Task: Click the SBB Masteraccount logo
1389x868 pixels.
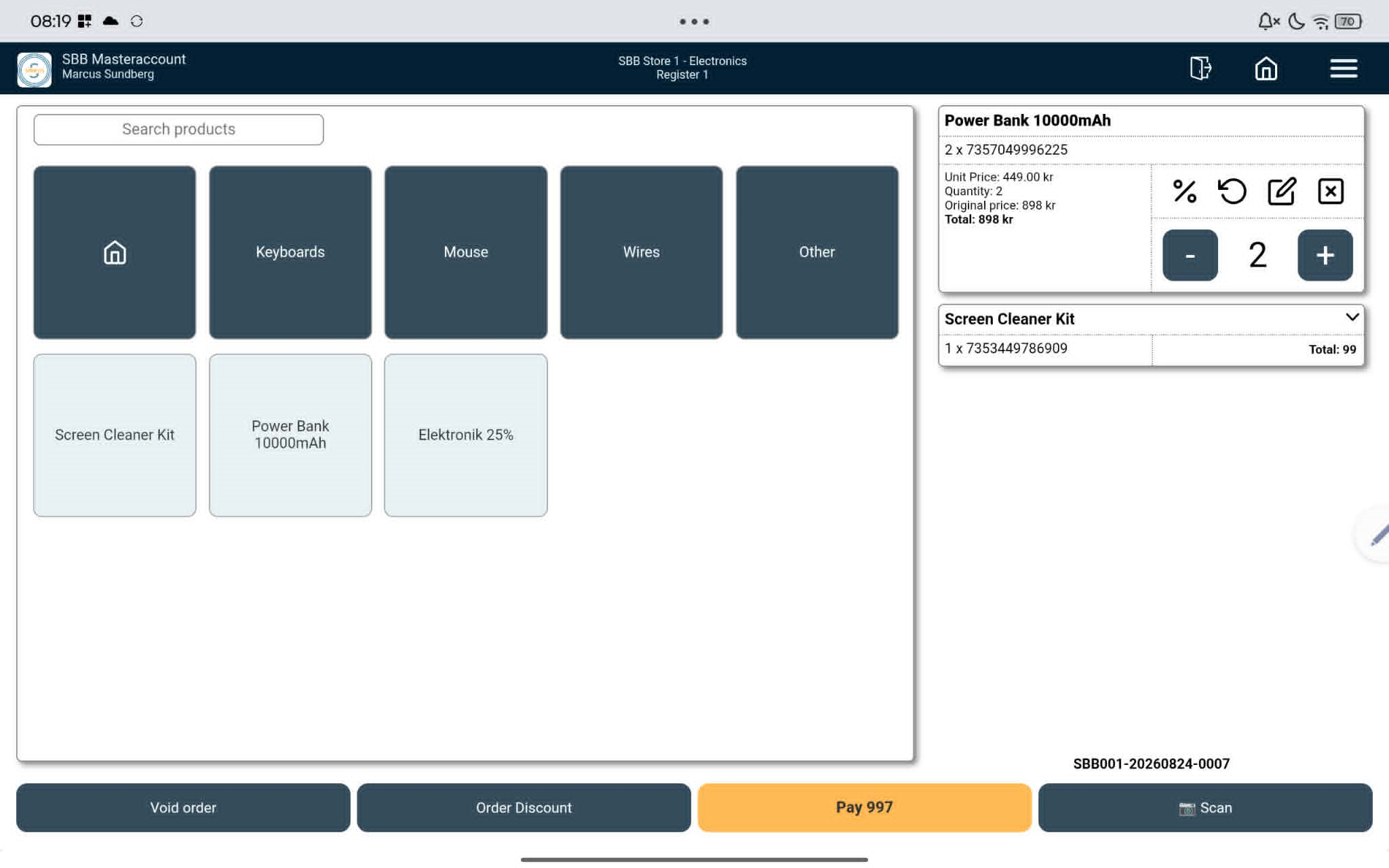Action: tap(34, 69)
